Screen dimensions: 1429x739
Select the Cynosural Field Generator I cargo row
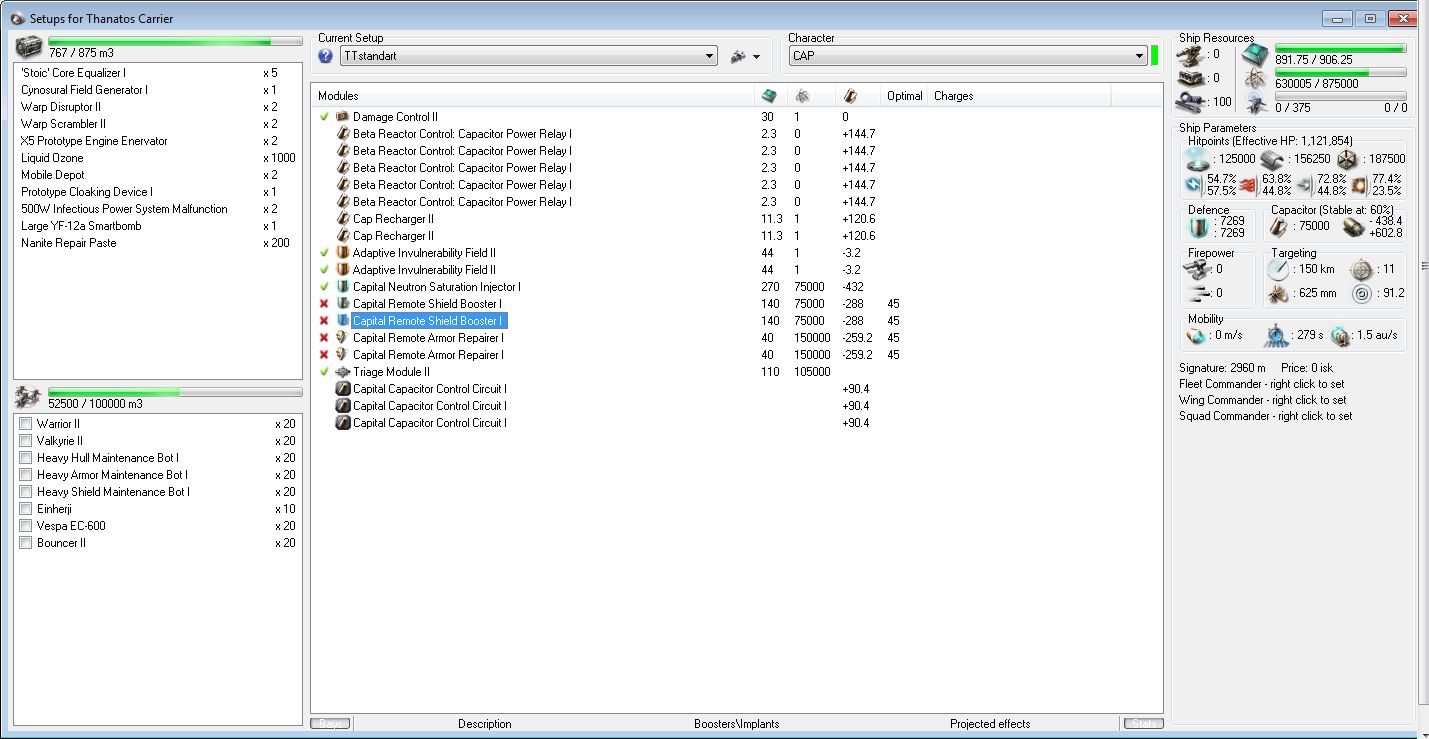[158, 90]
